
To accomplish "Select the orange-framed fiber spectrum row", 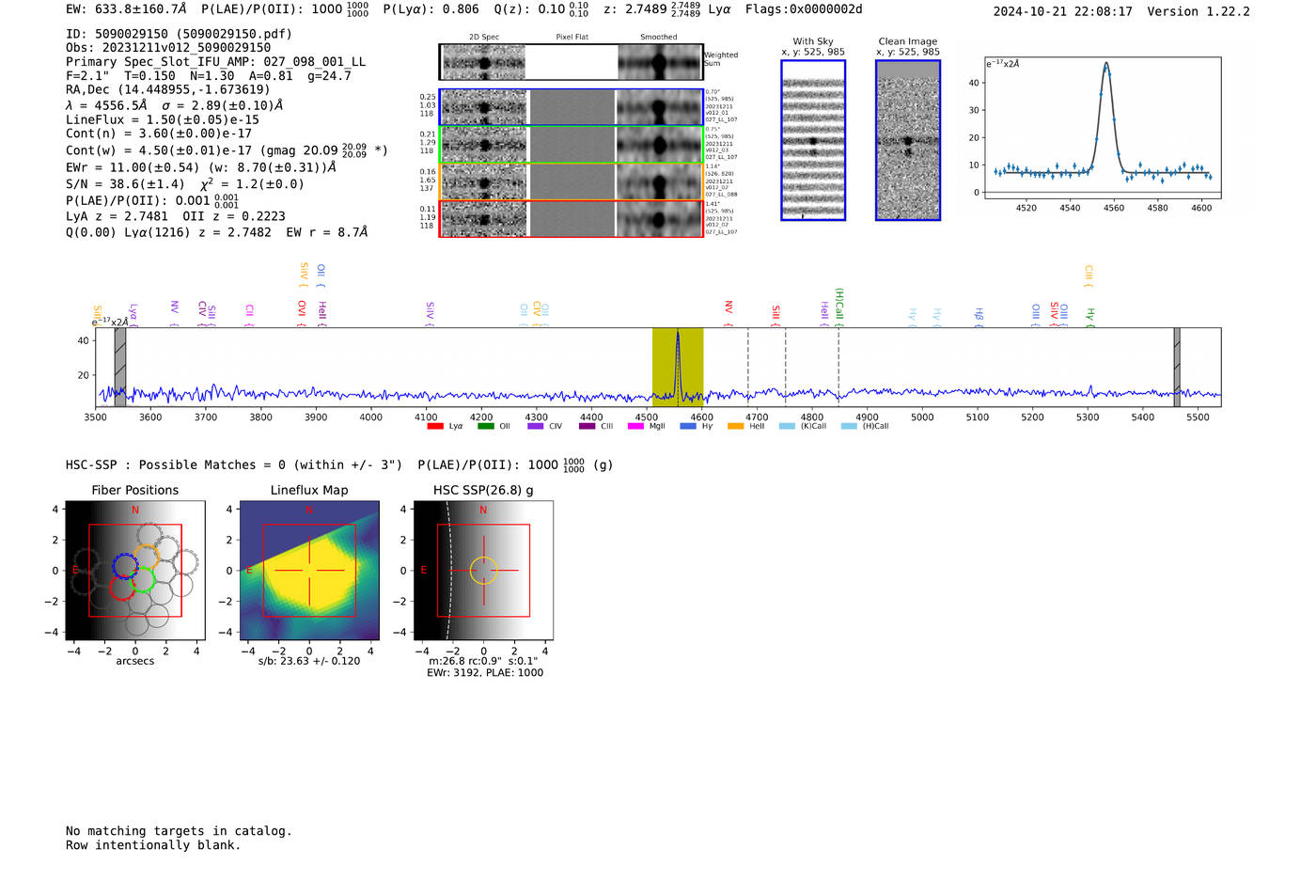I will click(x=572, y=181).
